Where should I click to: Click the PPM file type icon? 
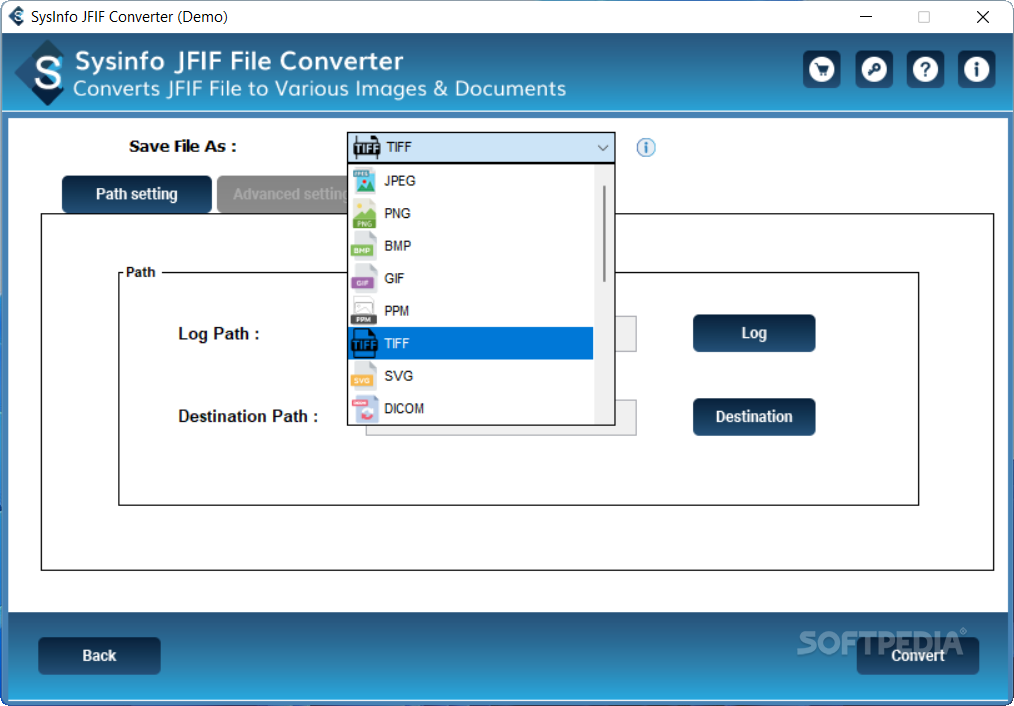coord(364,311)
